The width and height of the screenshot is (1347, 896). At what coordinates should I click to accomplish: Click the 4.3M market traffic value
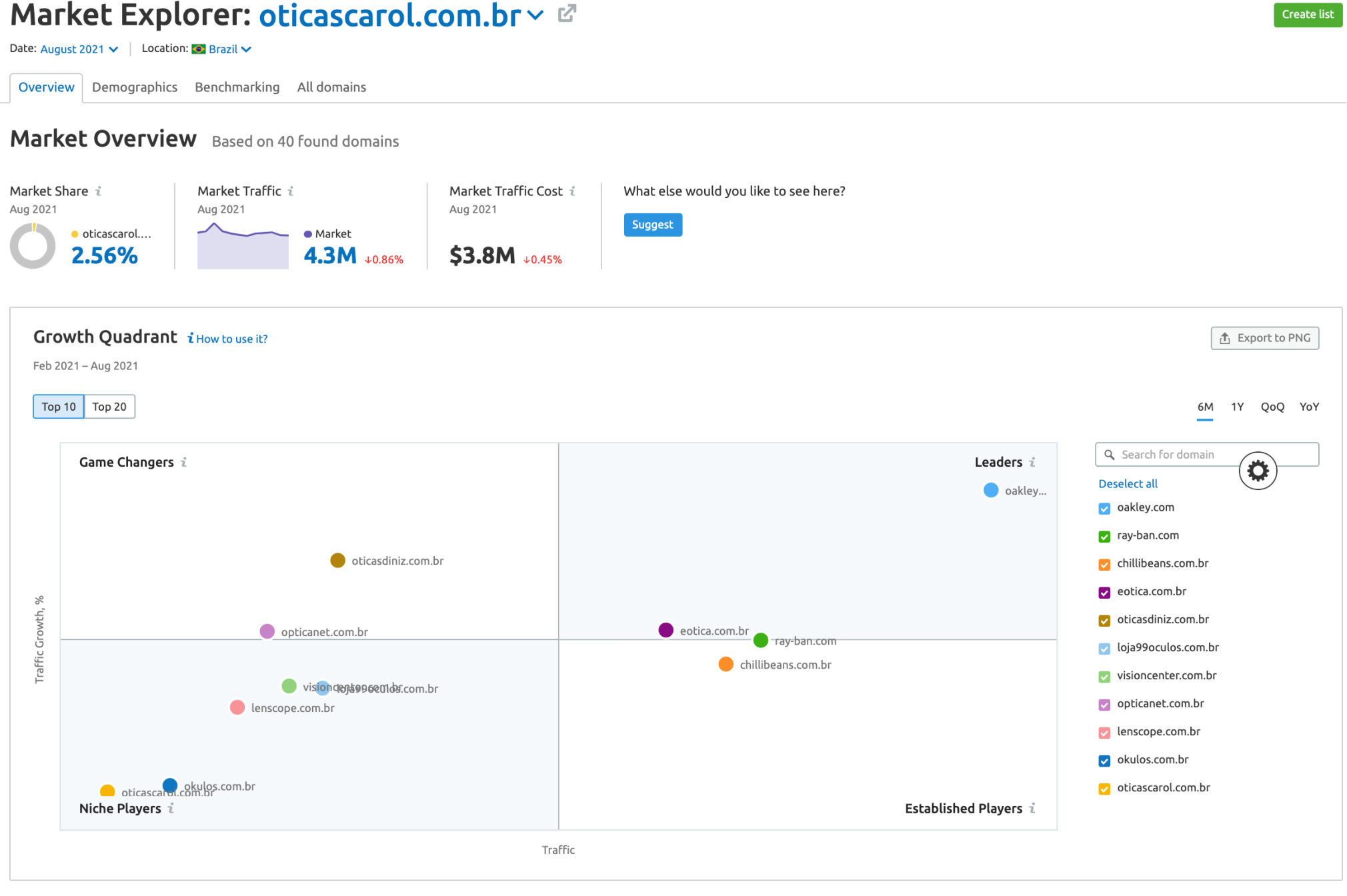(x=330, y=255)
